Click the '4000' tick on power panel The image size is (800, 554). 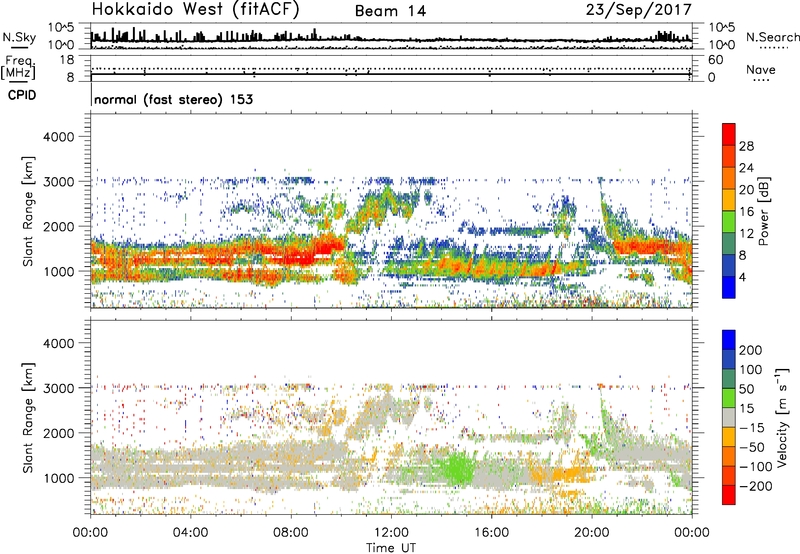(x=59, y=137)
